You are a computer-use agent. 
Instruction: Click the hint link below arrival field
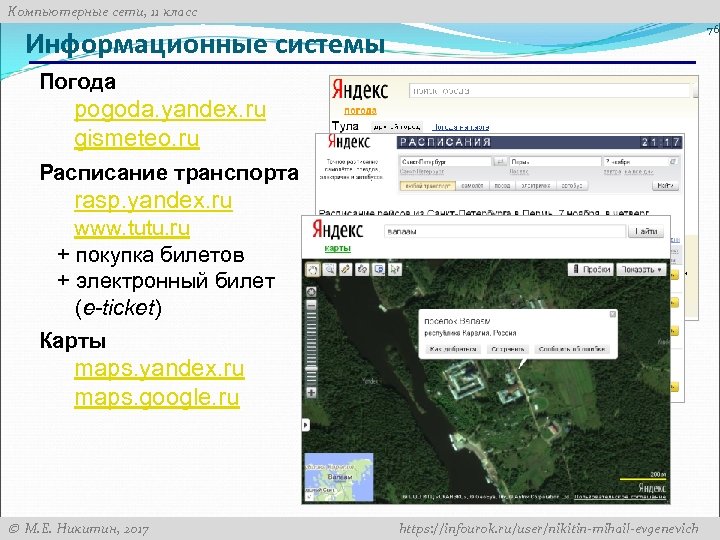click(x=519, y=172)
